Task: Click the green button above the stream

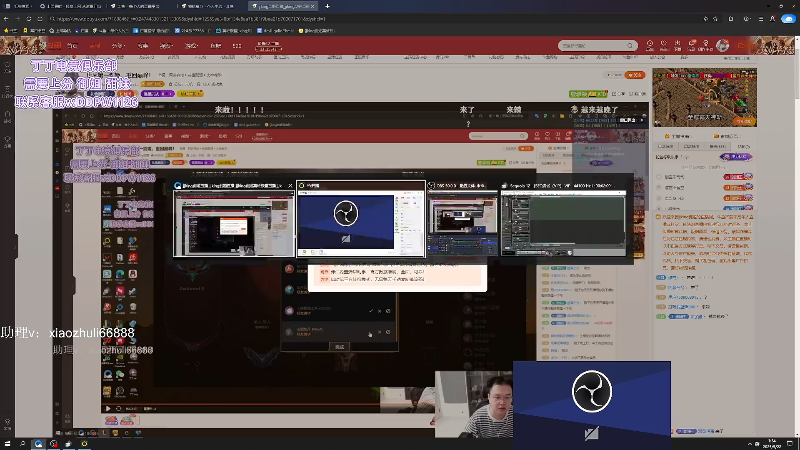Action: (588, 94)
